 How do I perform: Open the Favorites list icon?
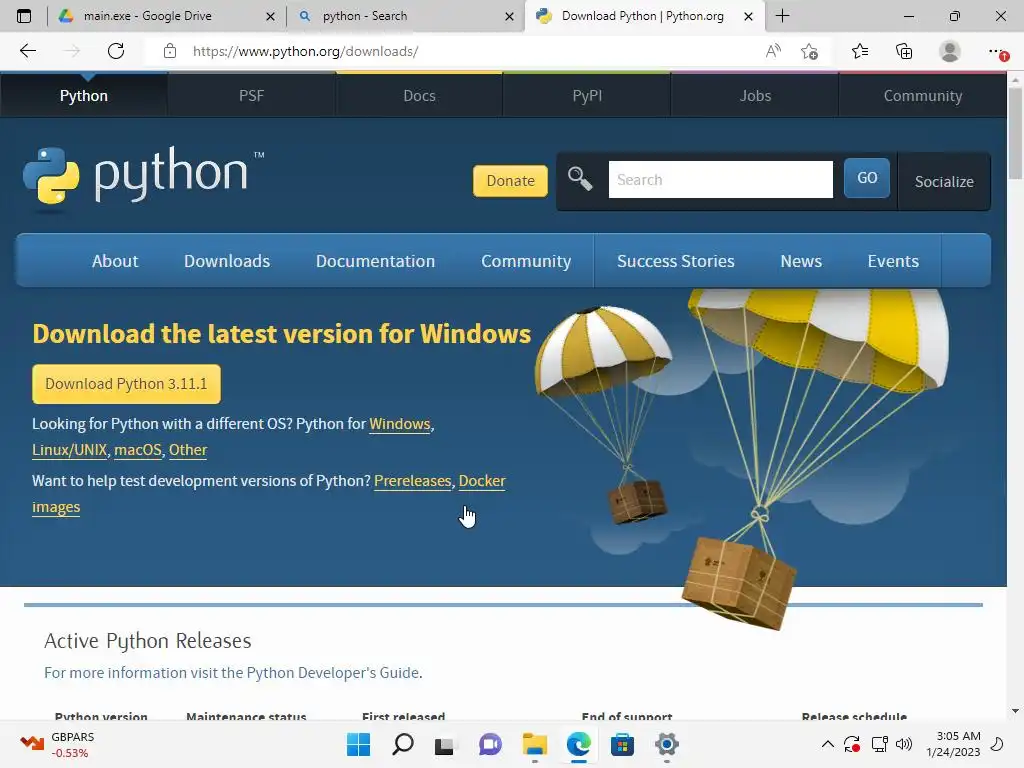860,51
